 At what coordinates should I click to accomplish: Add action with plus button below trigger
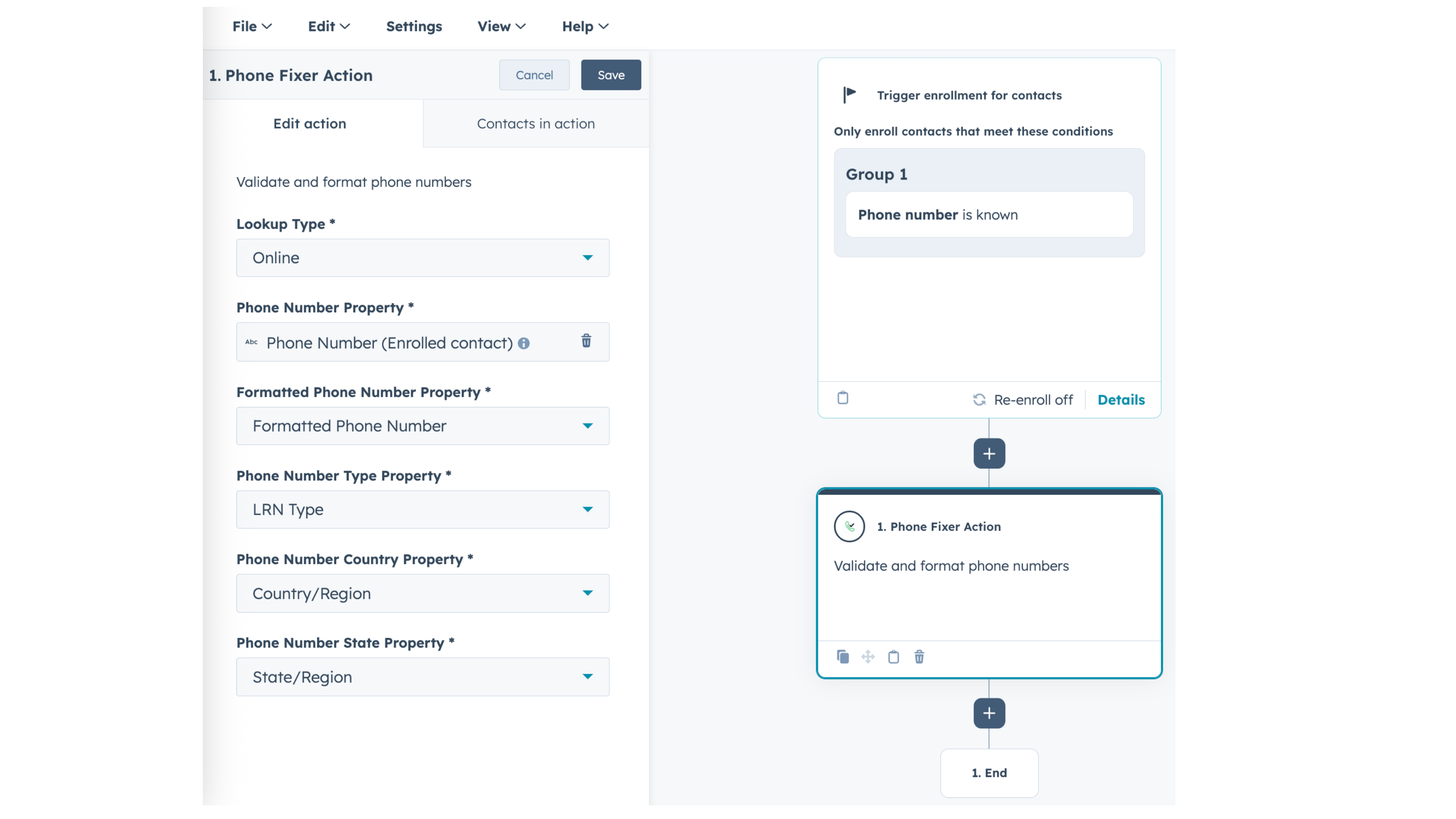pyautogui.click(x=989, y=453)
